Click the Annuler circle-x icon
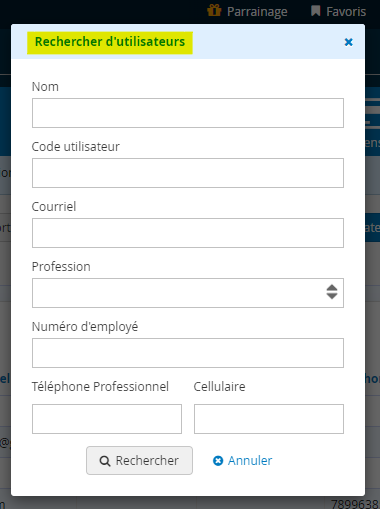The image size is (380, 509). click(x=218, y=461)
